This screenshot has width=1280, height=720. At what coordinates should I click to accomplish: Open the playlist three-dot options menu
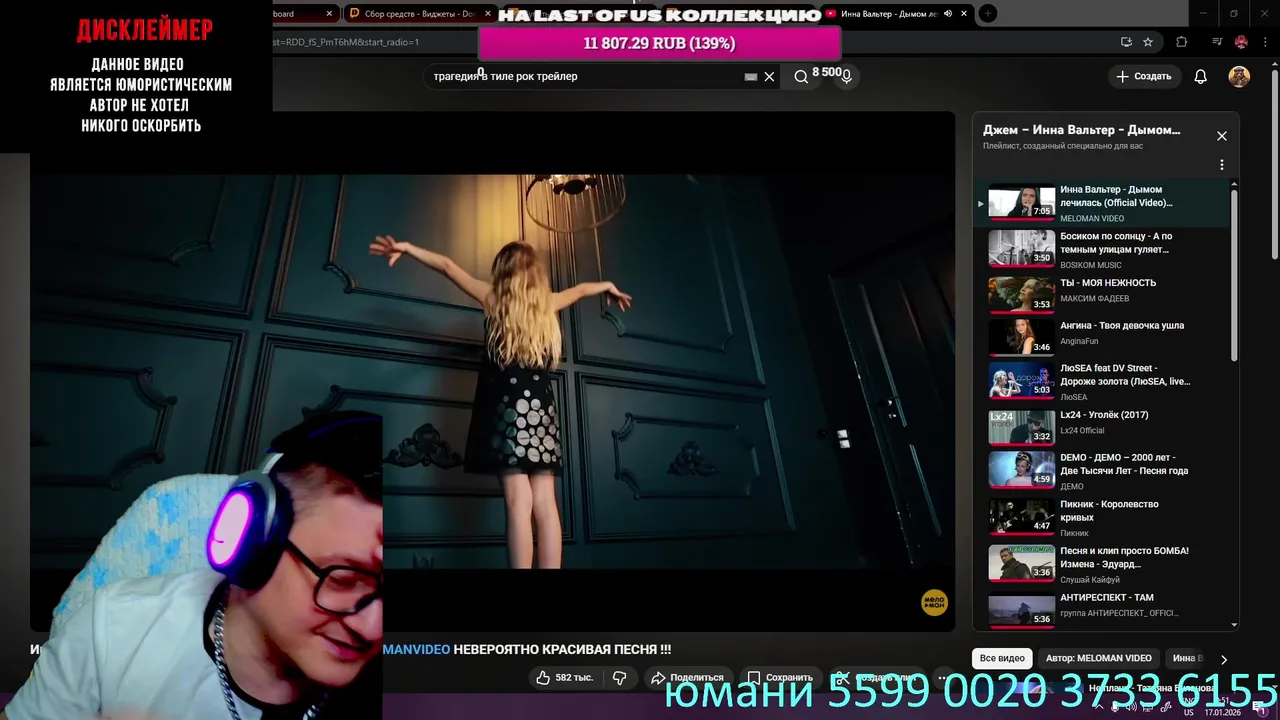tap(1221, 165)
